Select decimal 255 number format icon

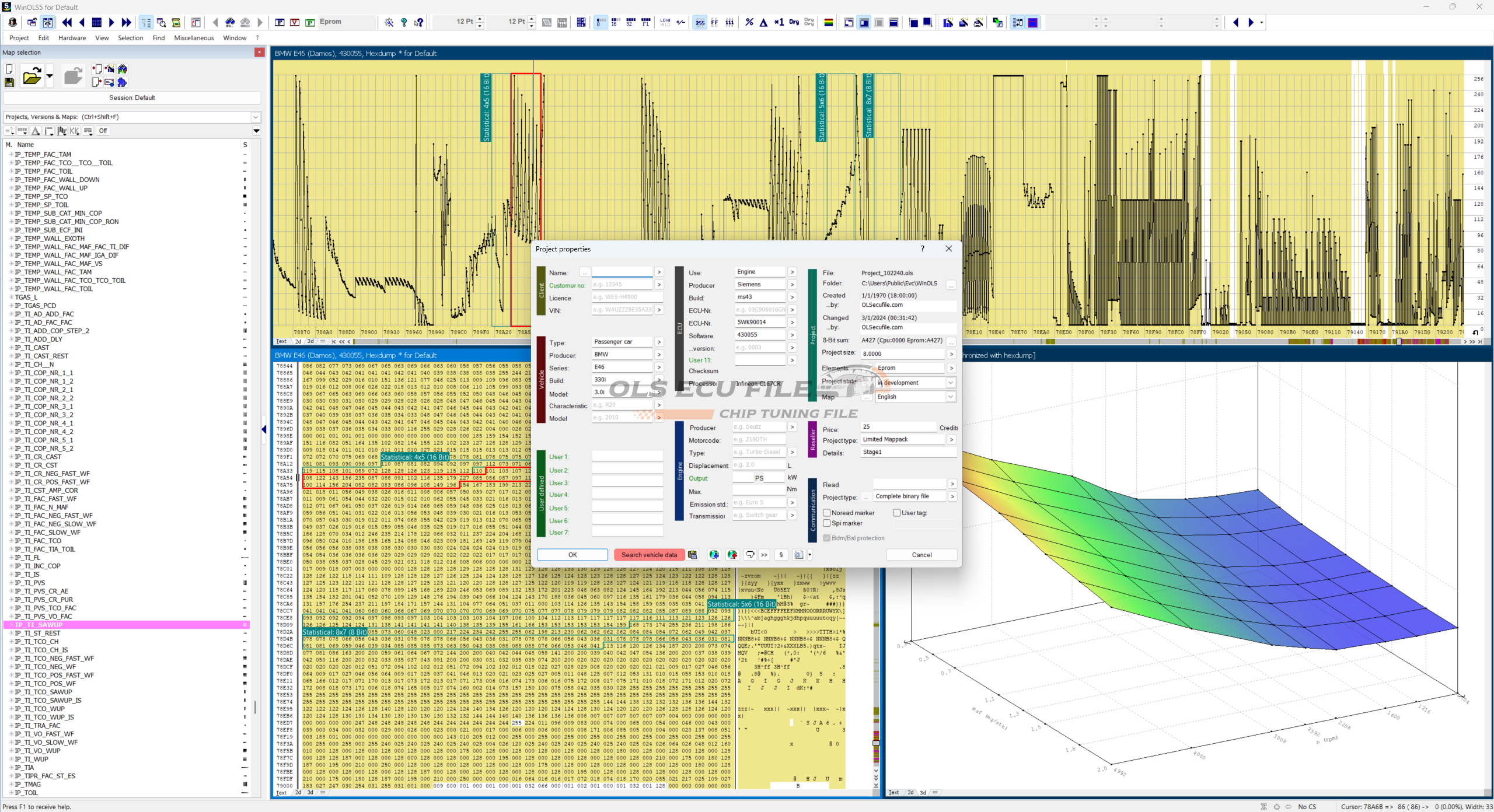[x=700, y=22]
